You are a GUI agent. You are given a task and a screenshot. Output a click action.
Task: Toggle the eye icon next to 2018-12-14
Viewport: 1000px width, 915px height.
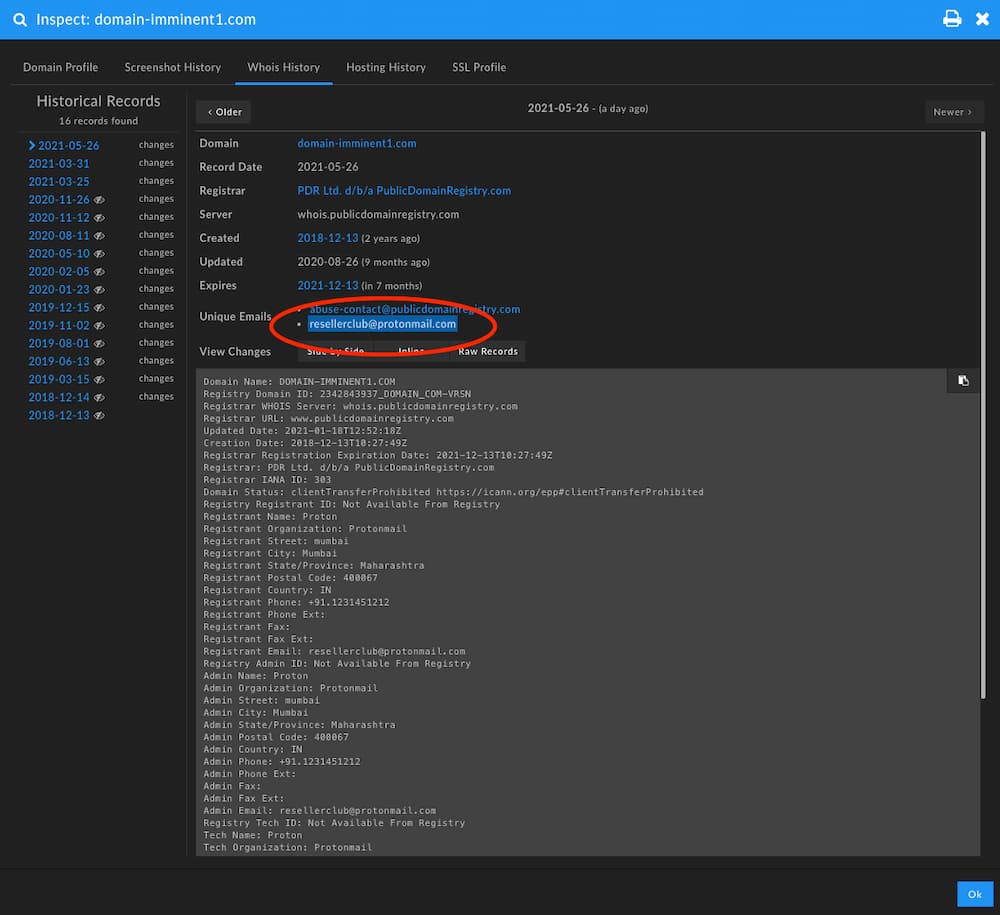(x=101, y=397)
